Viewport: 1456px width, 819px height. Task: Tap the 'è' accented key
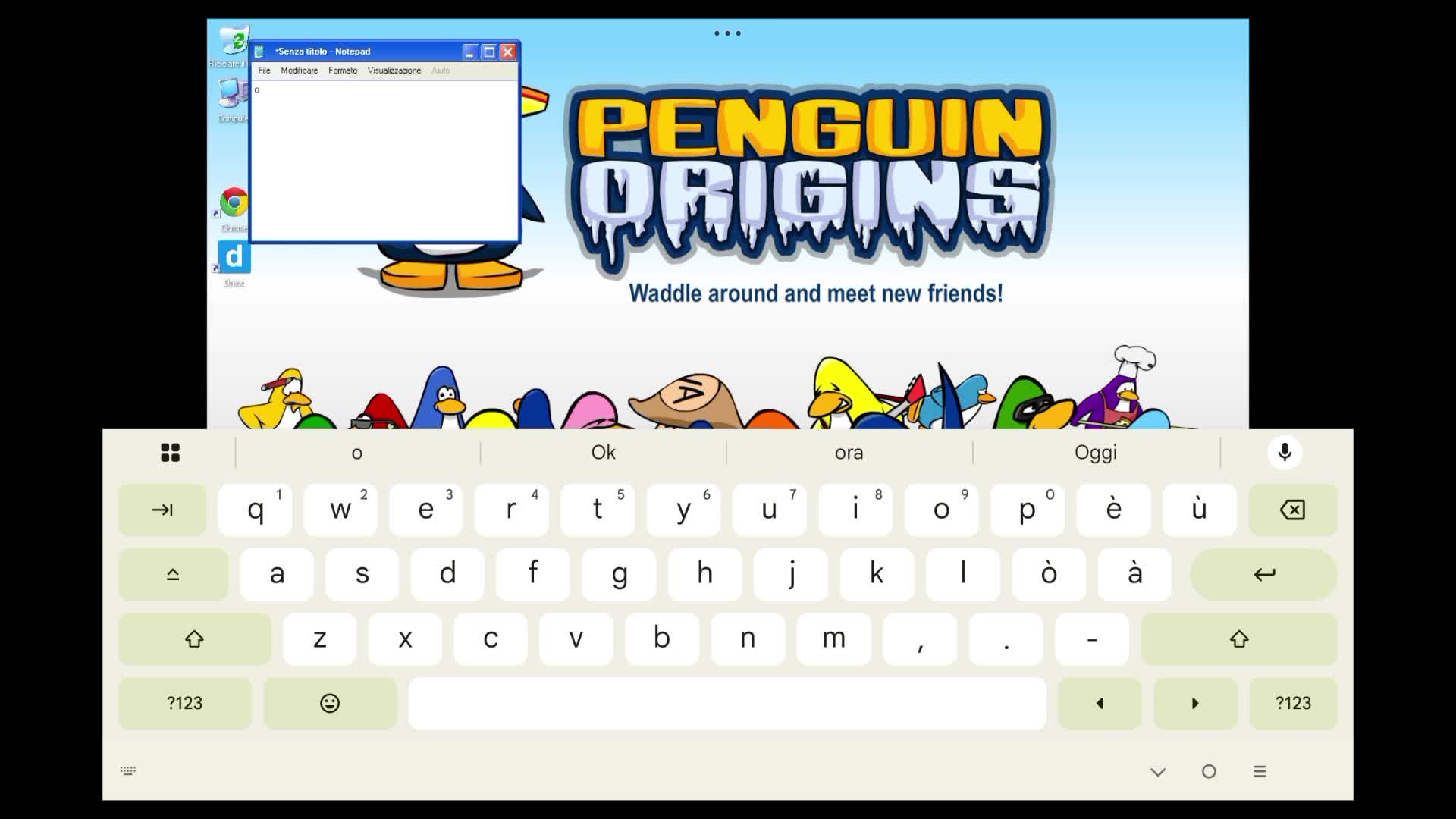tap(1113, 510)
